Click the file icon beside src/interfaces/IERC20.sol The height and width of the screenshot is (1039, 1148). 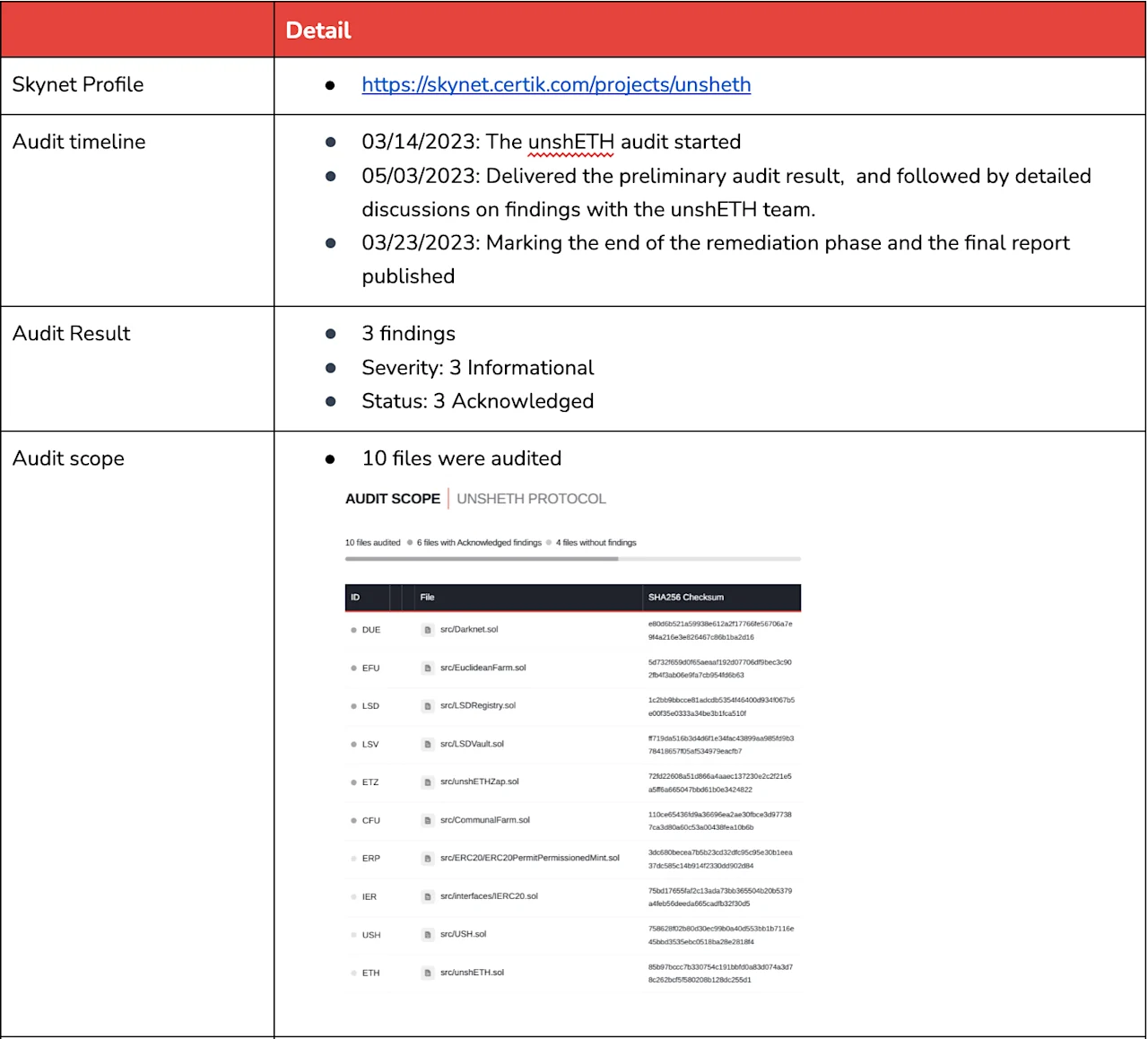tap(428, 897)
